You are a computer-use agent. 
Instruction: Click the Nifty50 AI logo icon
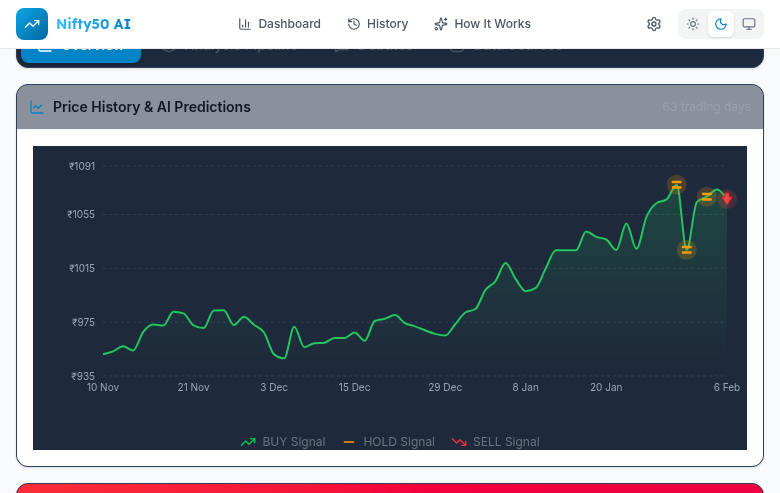pos(32,24)
